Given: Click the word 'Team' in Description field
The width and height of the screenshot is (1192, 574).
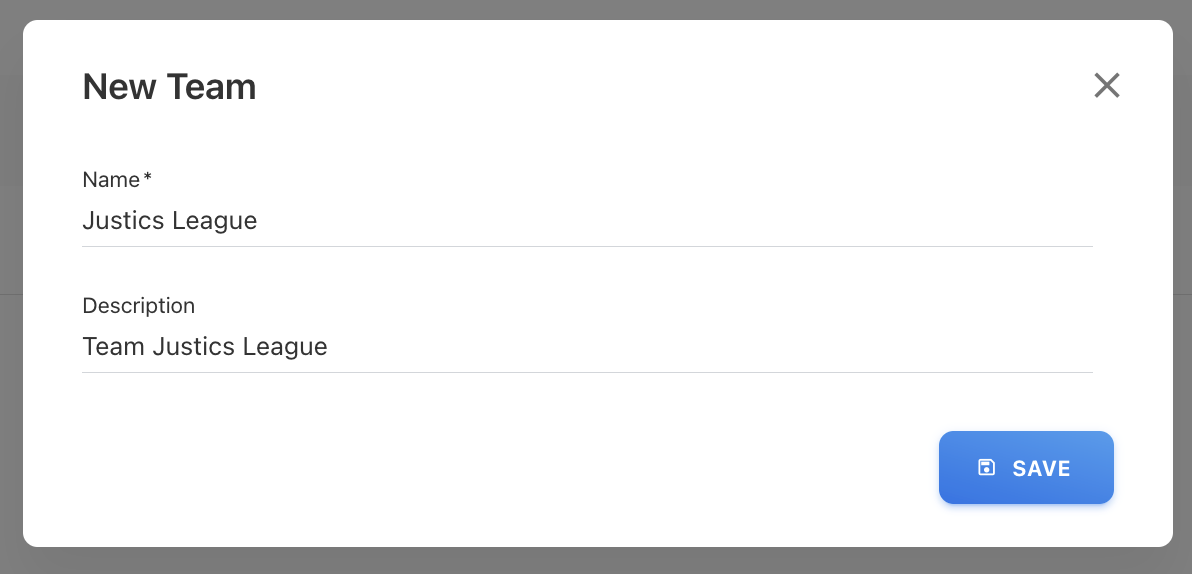Looking at the screenshot, I should [113, 347].
